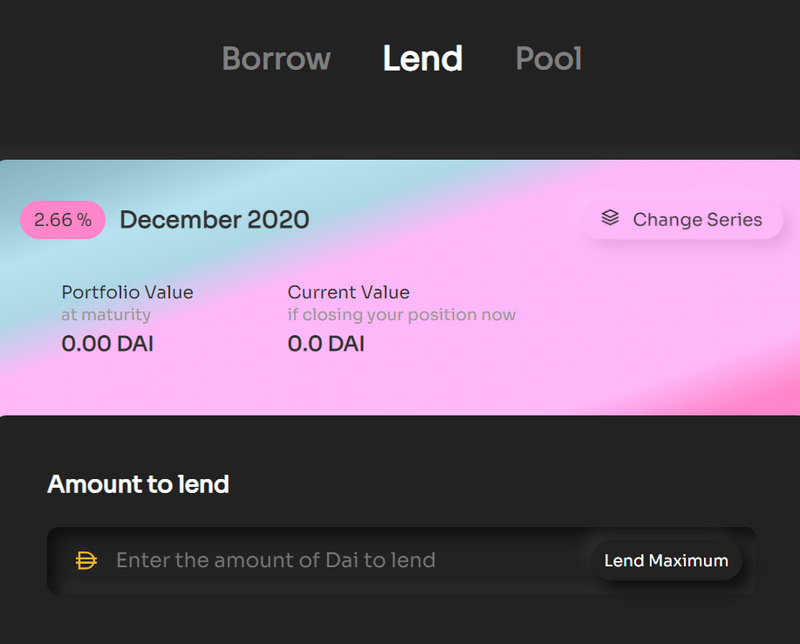800x644 pixels.
Task: Click the 'at maturity' subtitle text
Action: 106,315
